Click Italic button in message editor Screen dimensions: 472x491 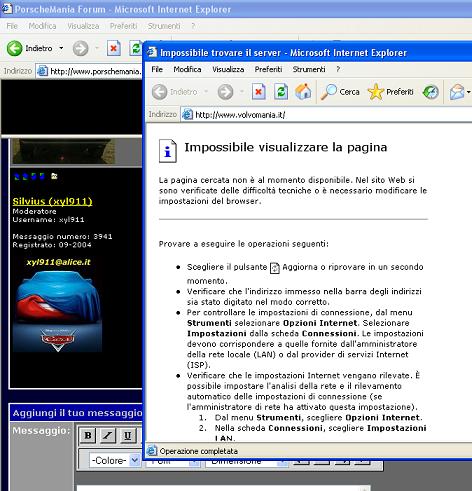(x=108, y=435)
